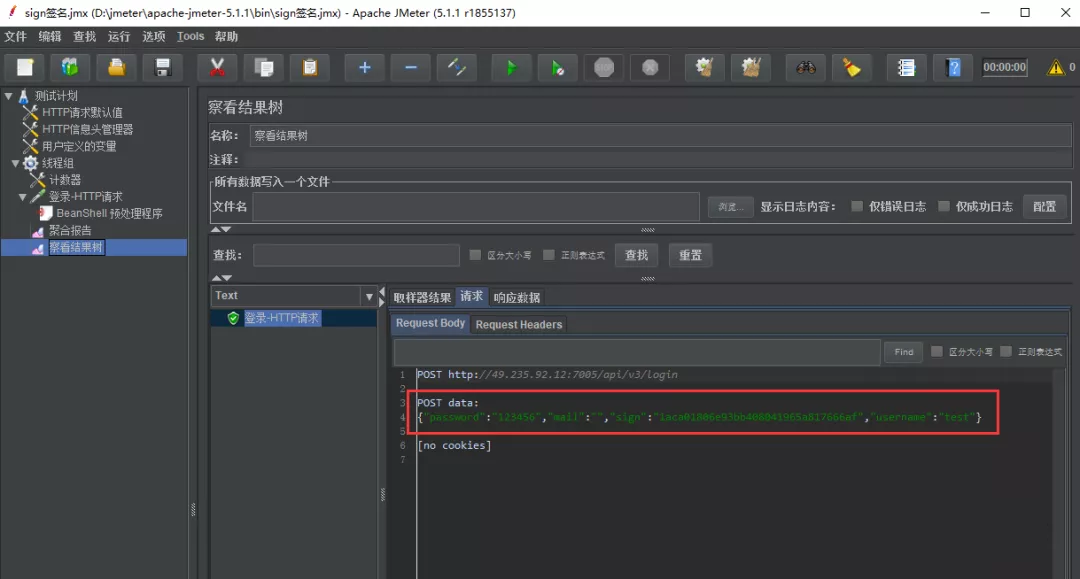Click the 重置 button

pyautogui.click(x=690, y=255)
